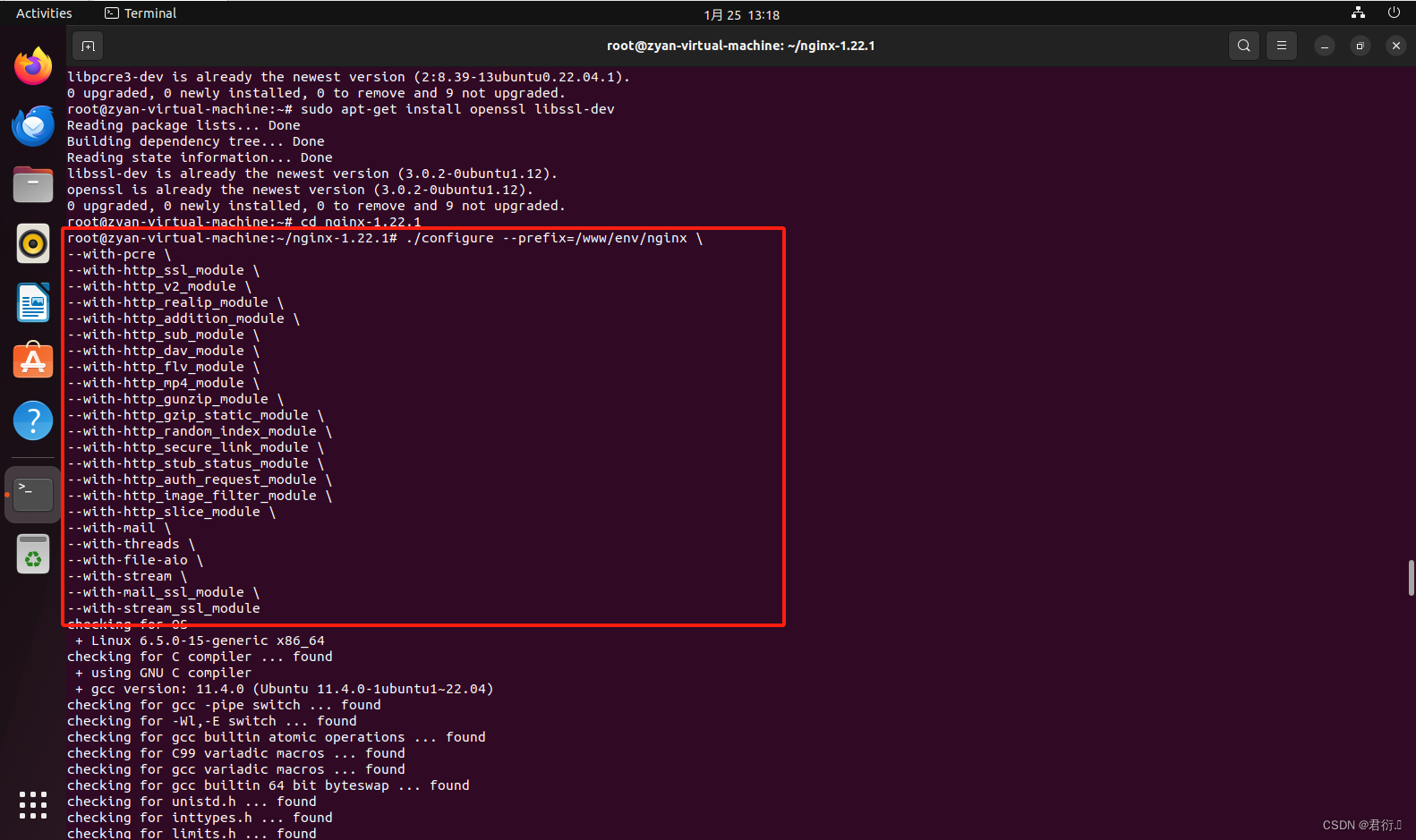Click 'checking for gcc builtin atomic operations' line
This screenshot has width=1416, height=840.
pyautogui.click(x=277, y=737)
